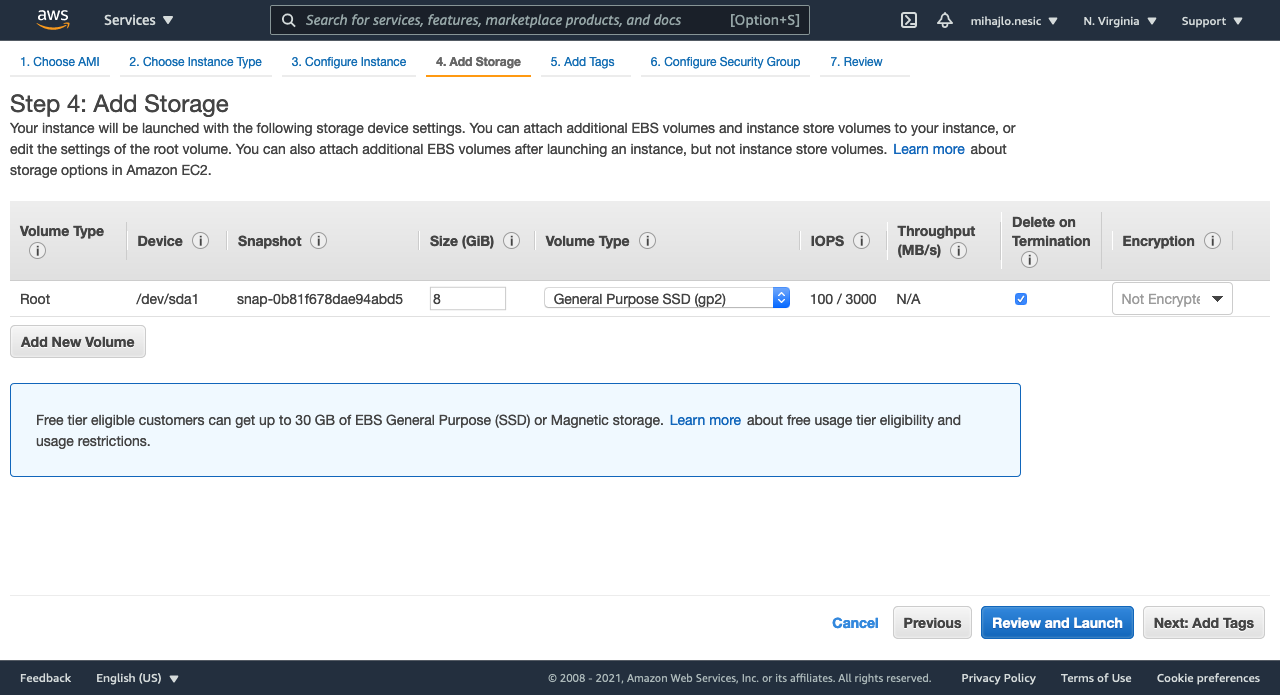Go to 7. Review step

click(x=856, y=62)
